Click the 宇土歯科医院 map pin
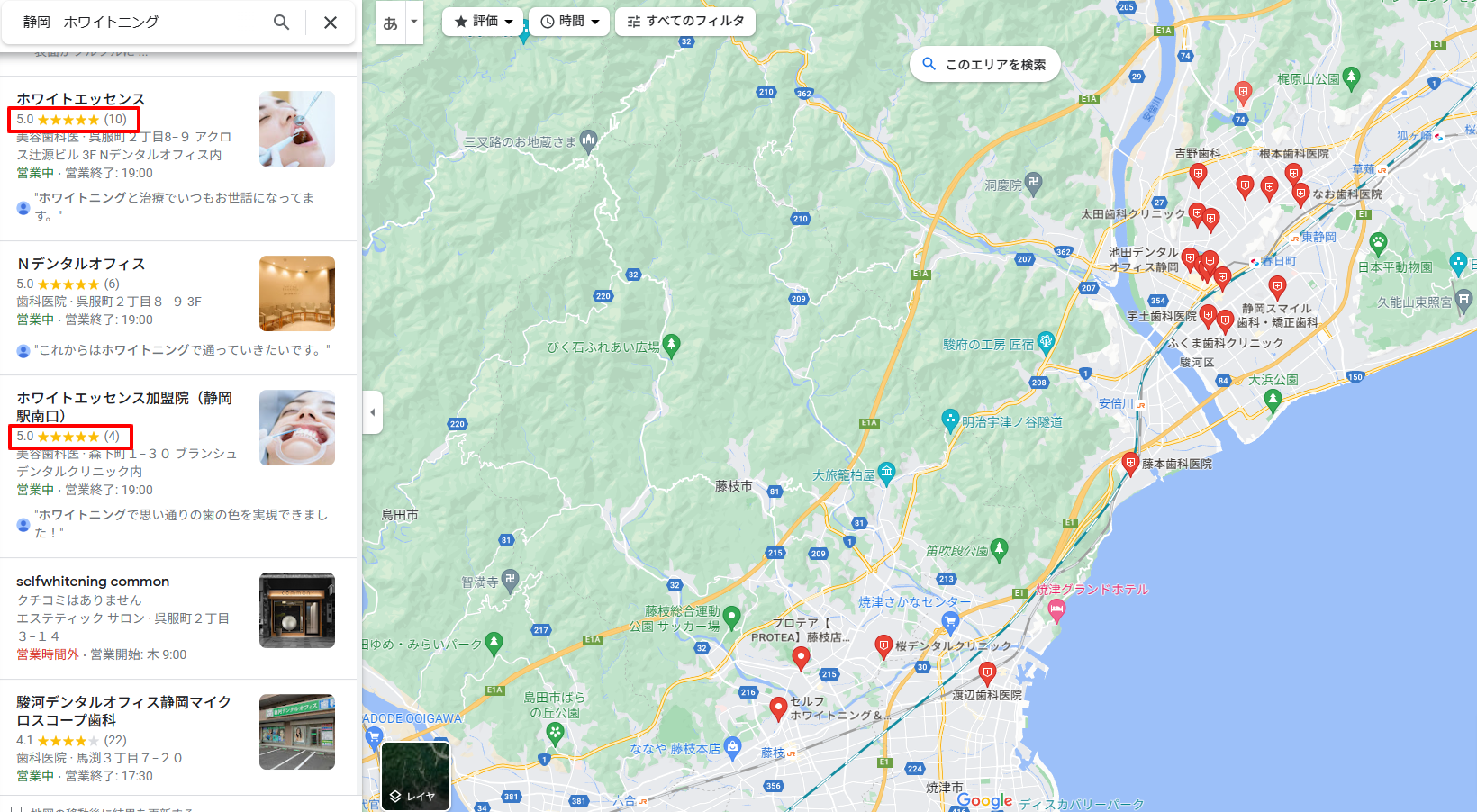Viewport: 1477px width, 812px height. [x=1208, y=317]
